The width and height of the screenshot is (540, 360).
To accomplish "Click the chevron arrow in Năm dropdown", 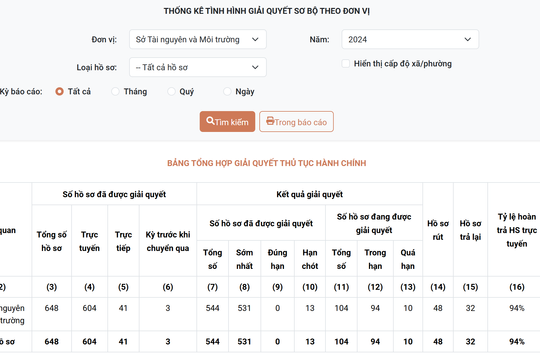I will [467, 39].
